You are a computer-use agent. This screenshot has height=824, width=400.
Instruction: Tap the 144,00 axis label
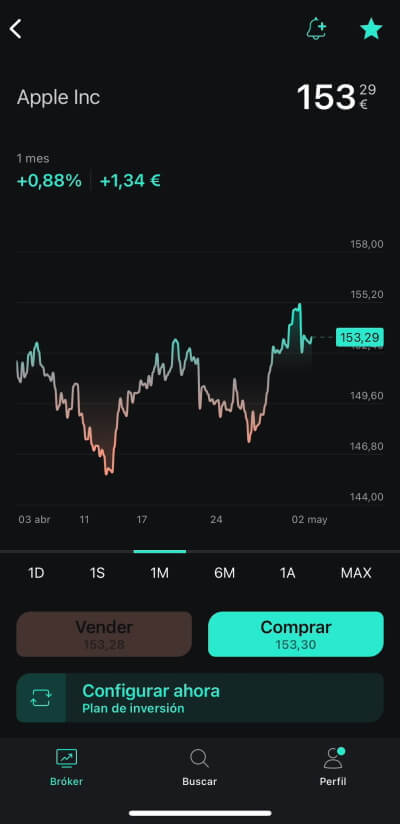pos(367,497)
